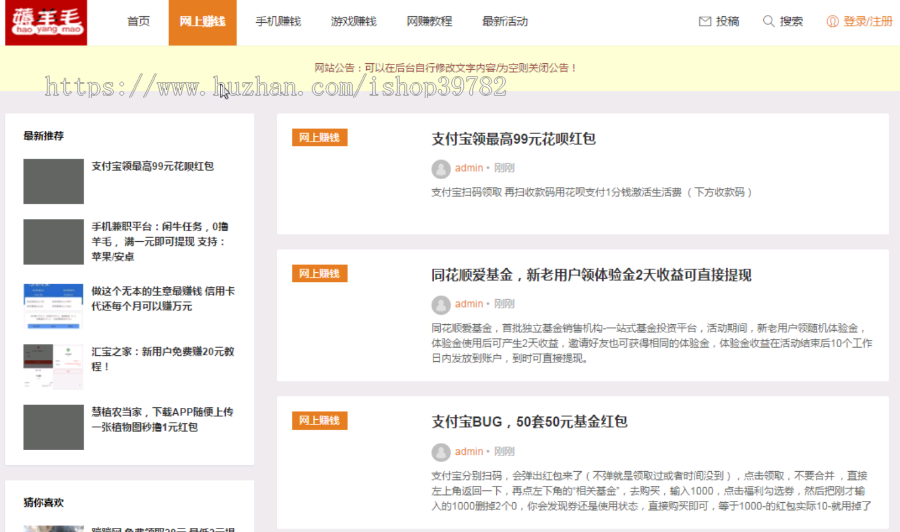Screen dimensions: 900x532
Task: Click the magnifier search icon
Action: [x=768, y=21]
